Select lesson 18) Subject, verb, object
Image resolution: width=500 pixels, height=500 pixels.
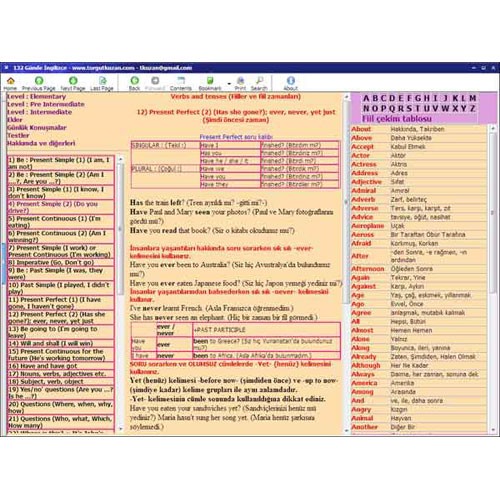click(60, 382)
